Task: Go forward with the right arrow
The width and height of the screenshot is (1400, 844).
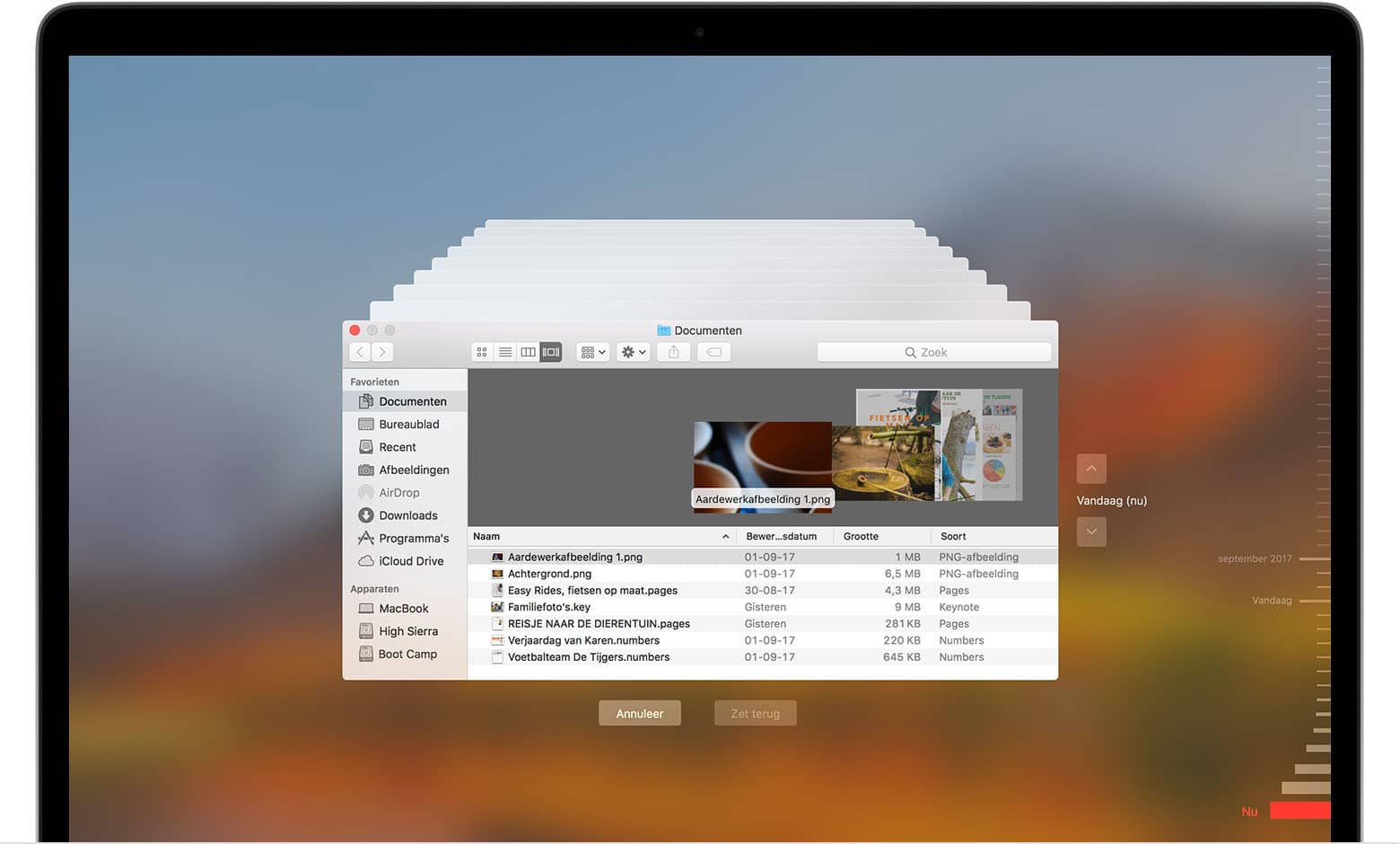Action: pyautogui.click(x=382, y=353)
